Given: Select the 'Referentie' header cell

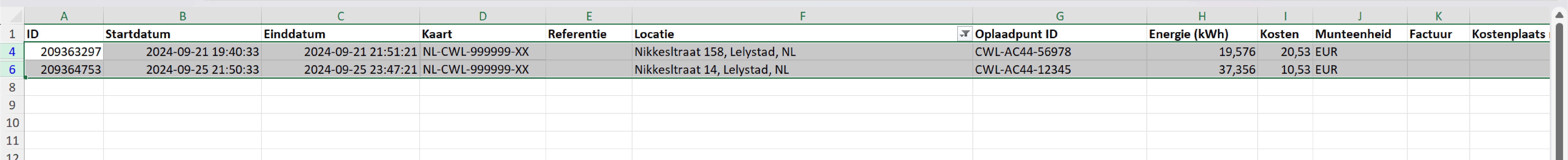Looking at the screenshot, I should tap(589, 34).
